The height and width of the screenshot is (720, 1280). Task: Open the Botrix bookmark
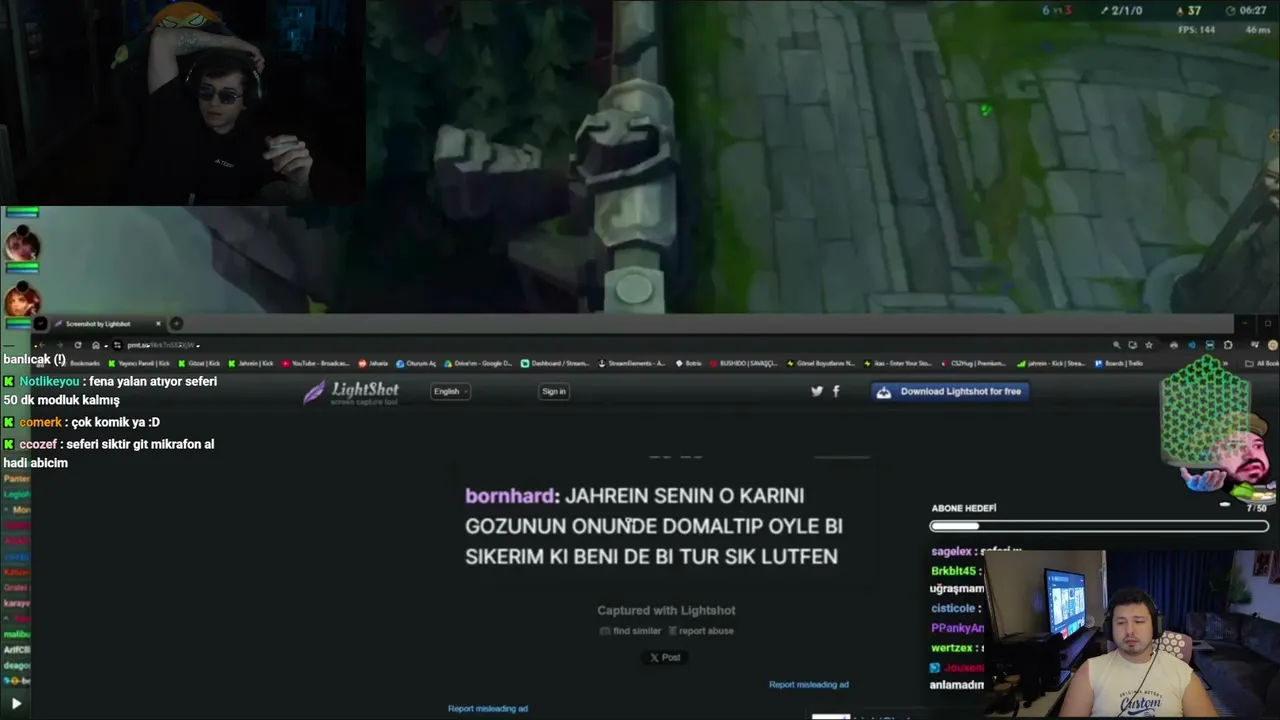[688, 363]
